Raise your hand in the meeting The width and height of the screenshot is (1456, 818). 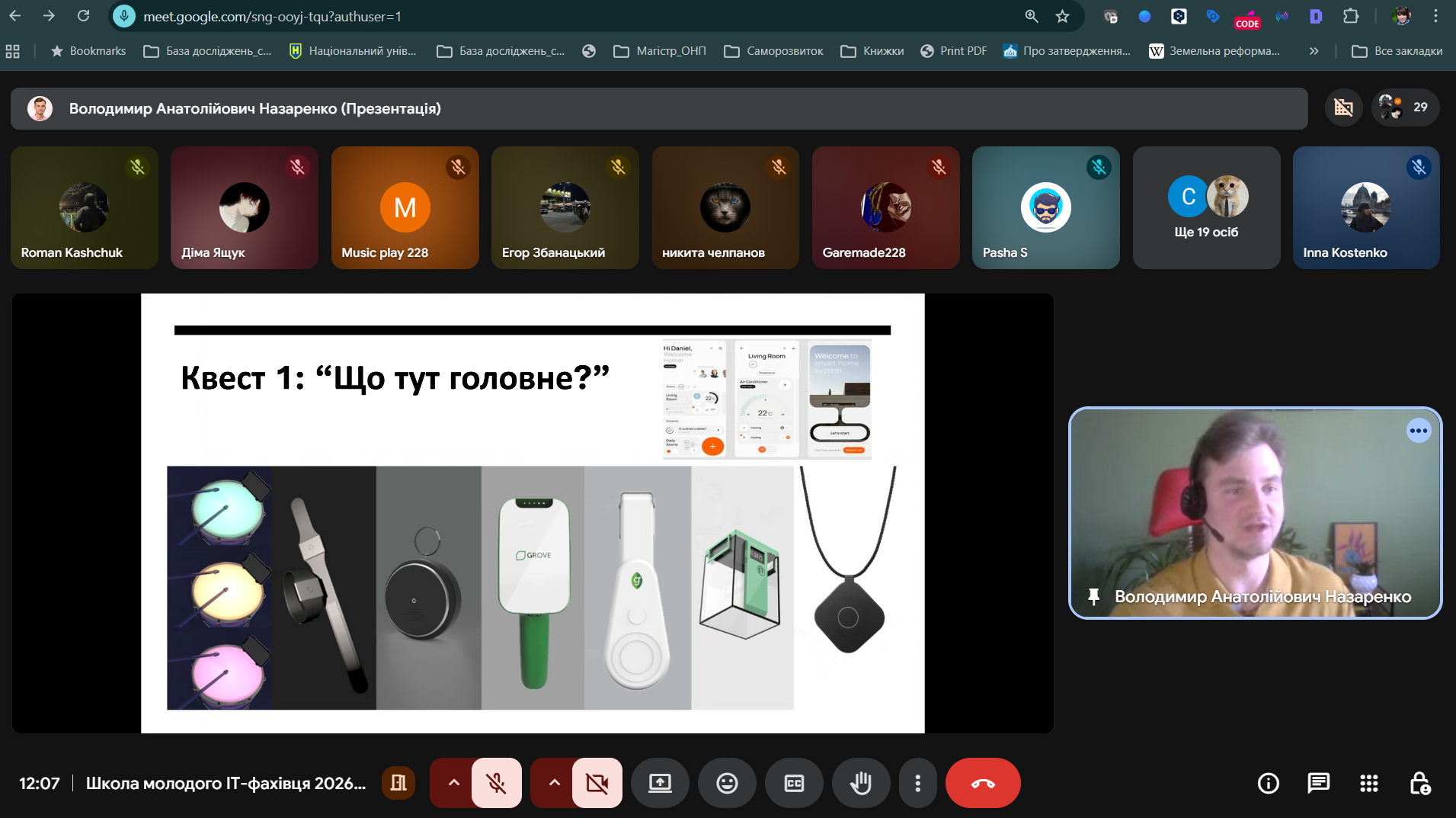coord(860,783)
